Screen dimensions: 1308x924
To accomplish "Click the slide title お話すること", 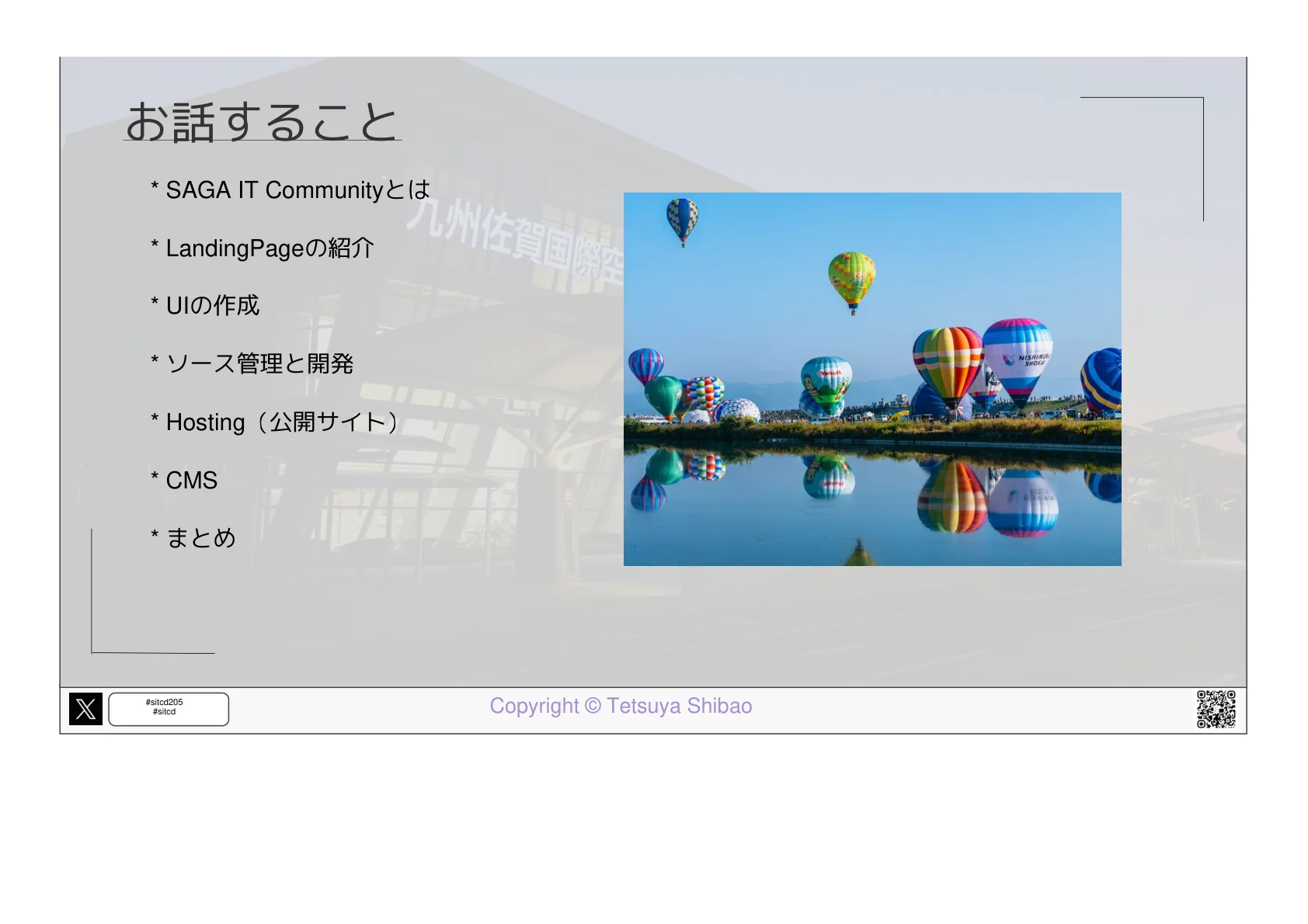I will tap(262, 122).
